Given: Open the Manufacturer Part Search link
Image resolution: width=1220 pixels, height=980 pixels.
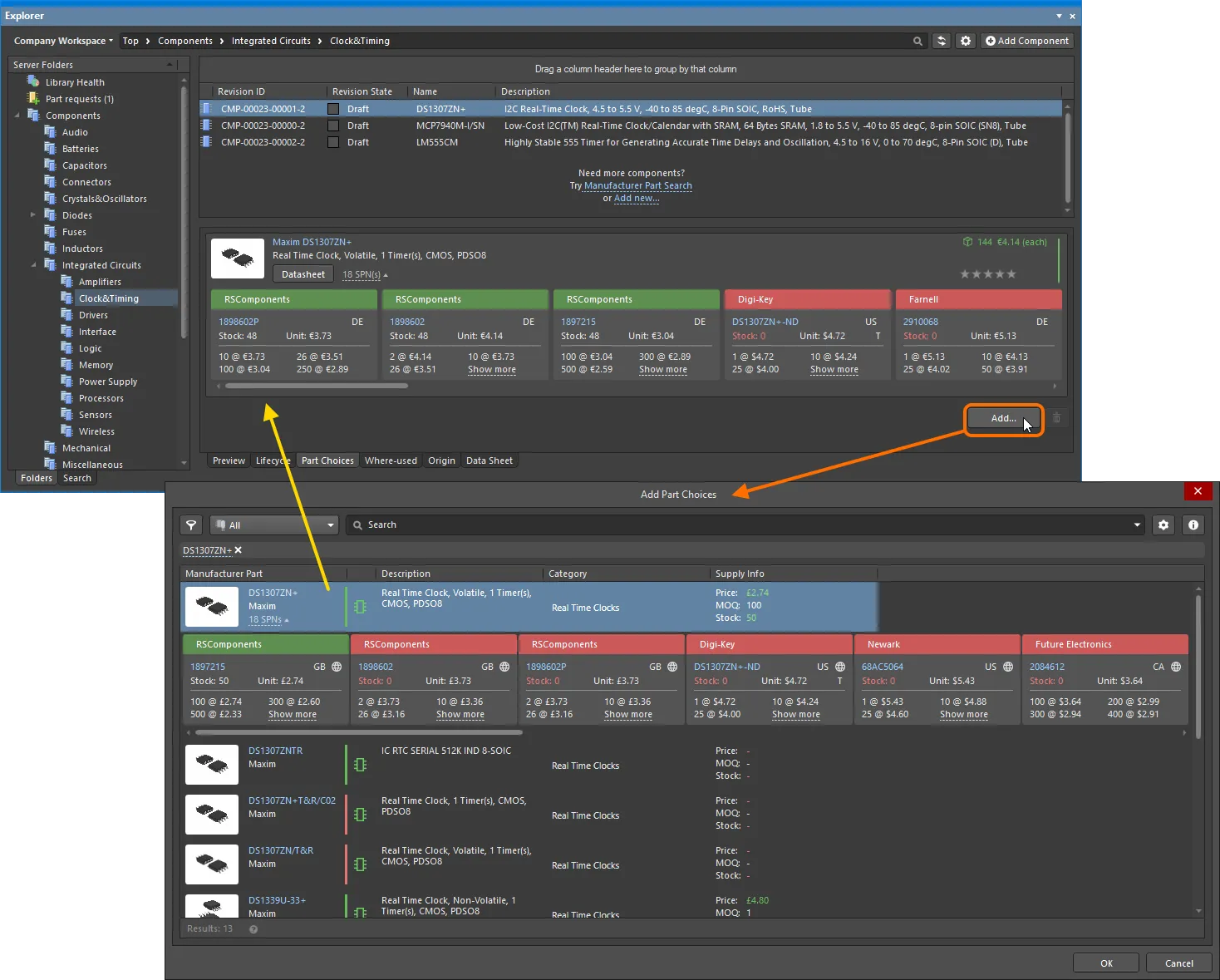Looking at the screenshot, I should (x=638, y=185).
